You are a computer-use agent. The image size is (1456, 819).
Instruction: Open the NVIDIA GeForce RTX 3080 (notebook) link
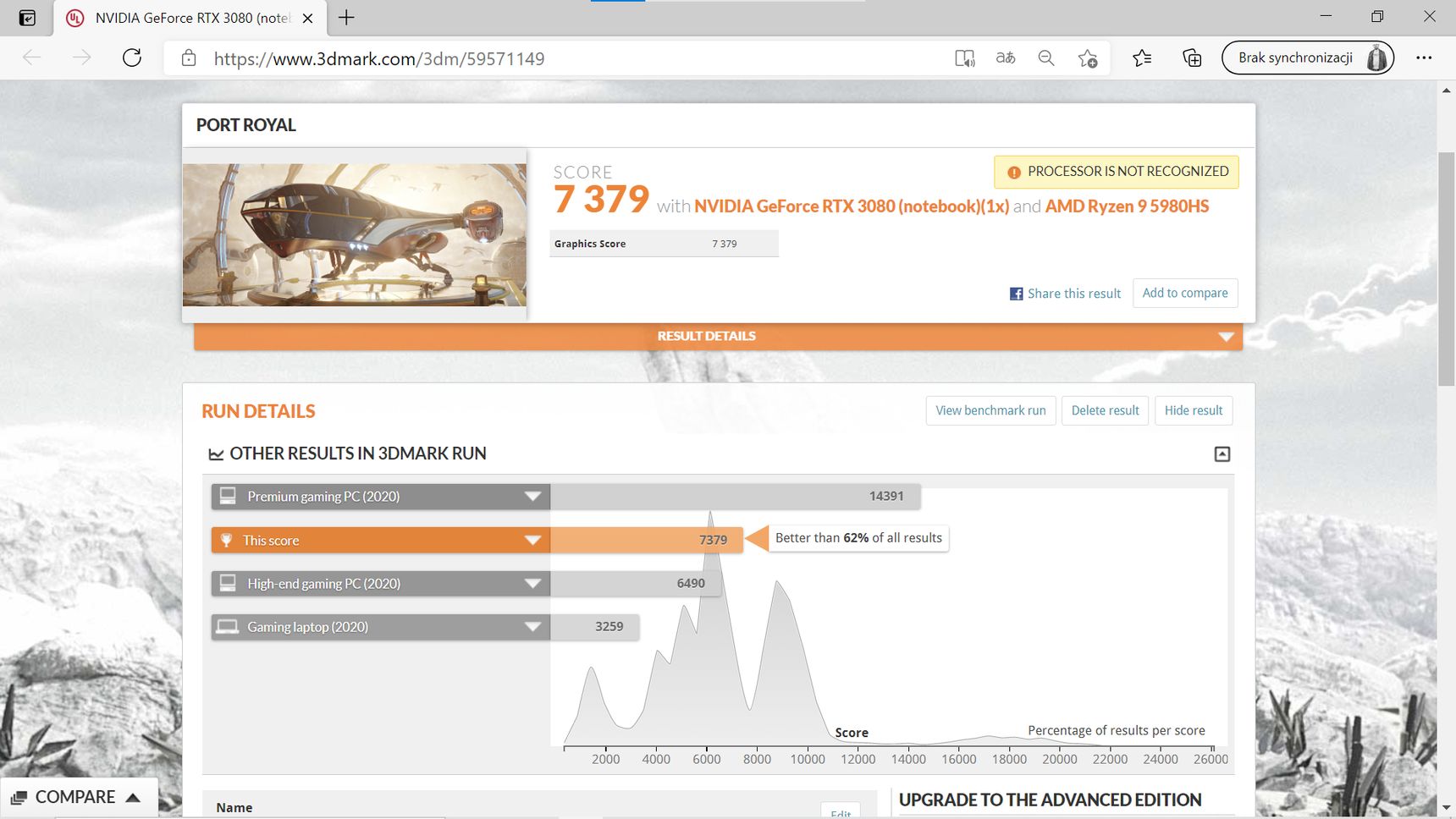click(x=852, y=206)
